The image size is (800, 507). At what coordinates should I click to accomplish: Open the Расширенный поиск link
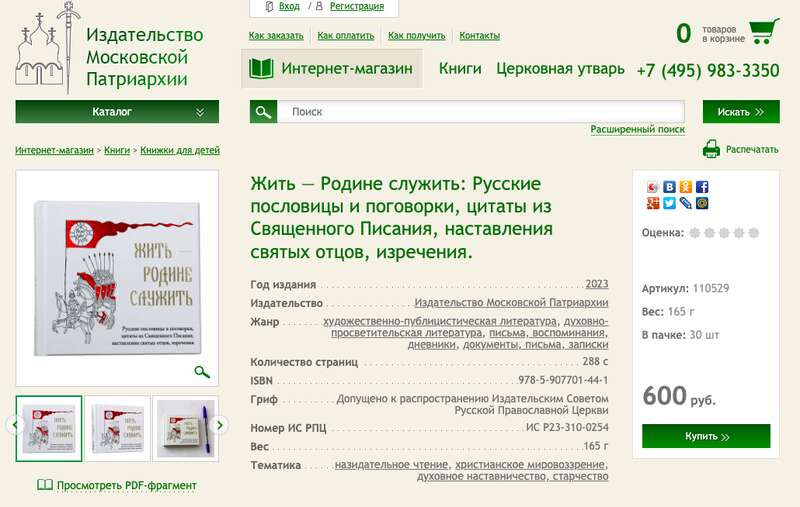[x=637, y=130]
